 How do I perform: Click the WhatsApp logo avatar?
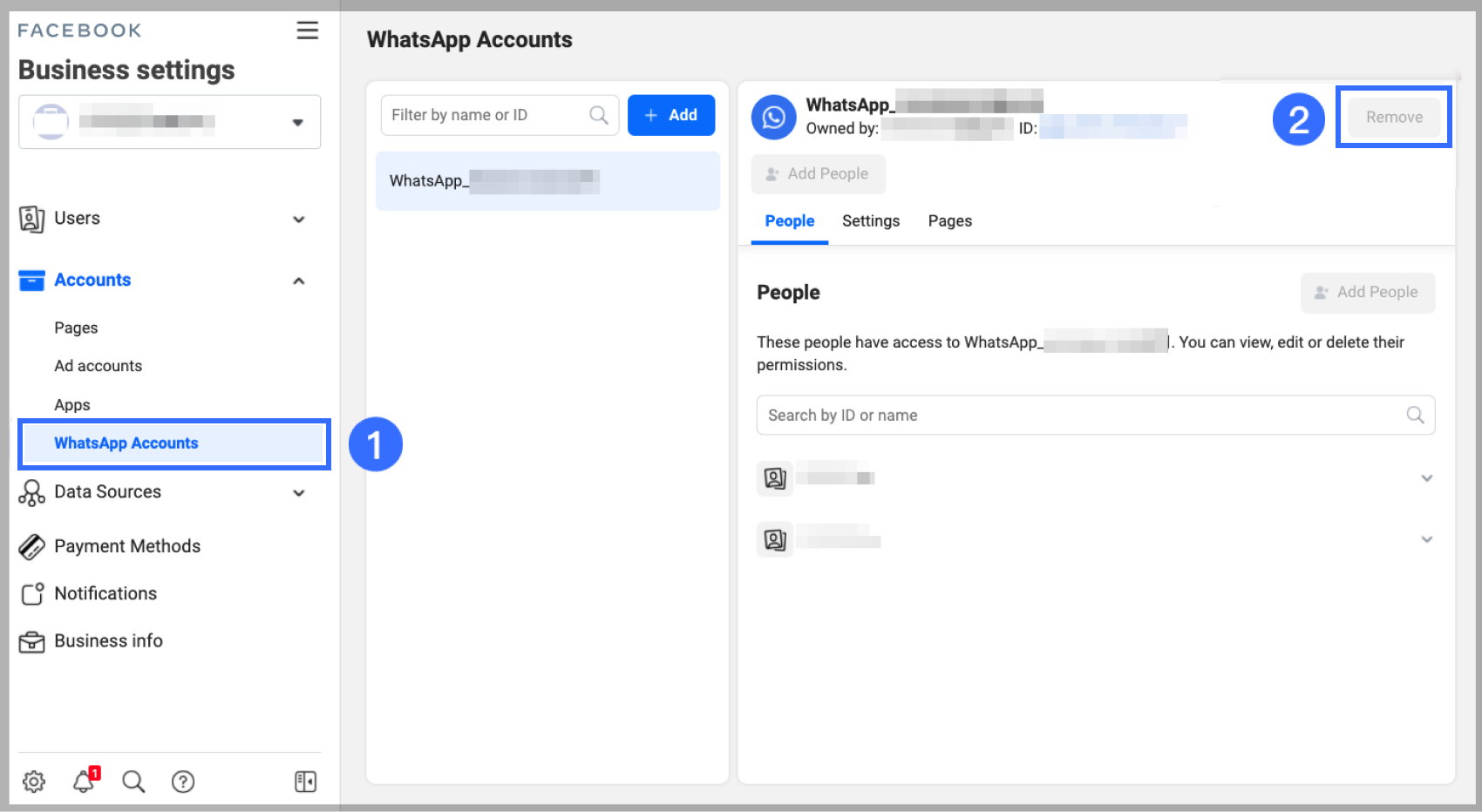coord(774,117)
